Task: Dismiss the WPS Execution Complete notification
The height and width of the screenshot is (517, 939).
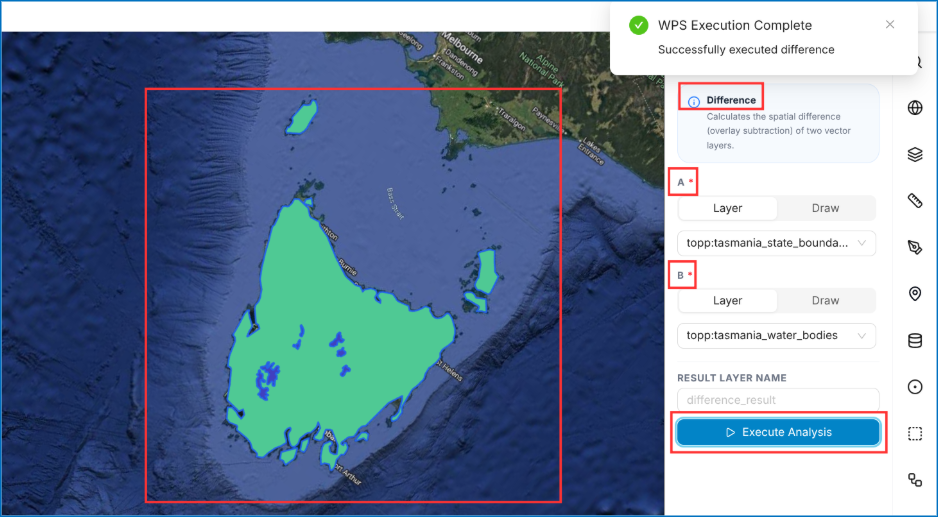Action: (890, 24)
